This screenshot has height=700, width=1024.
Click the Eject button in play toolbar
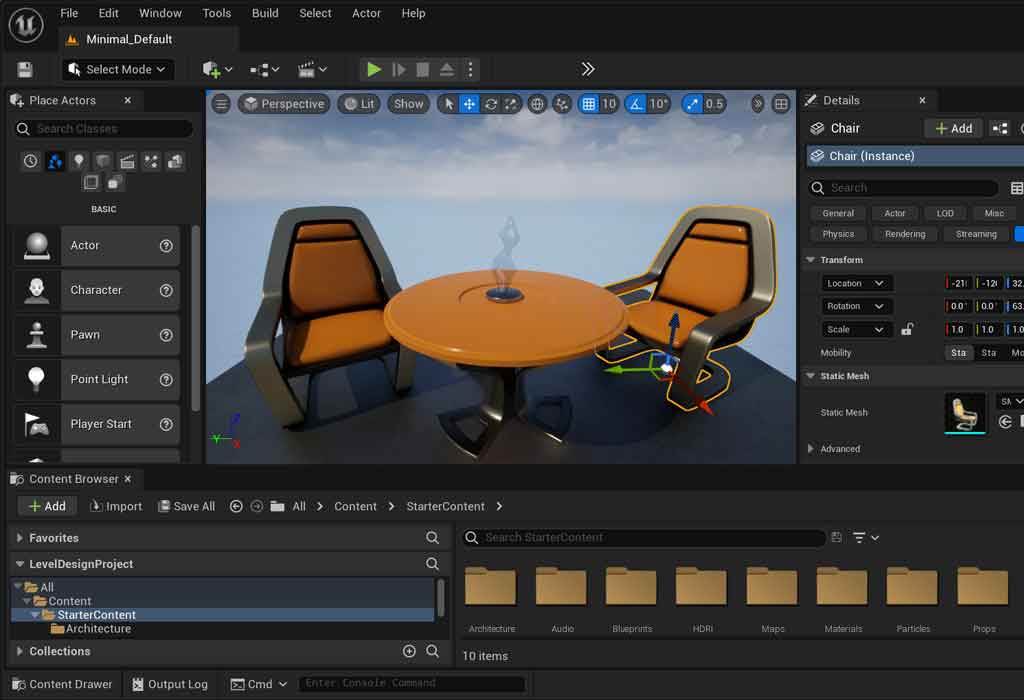(447, 69)
